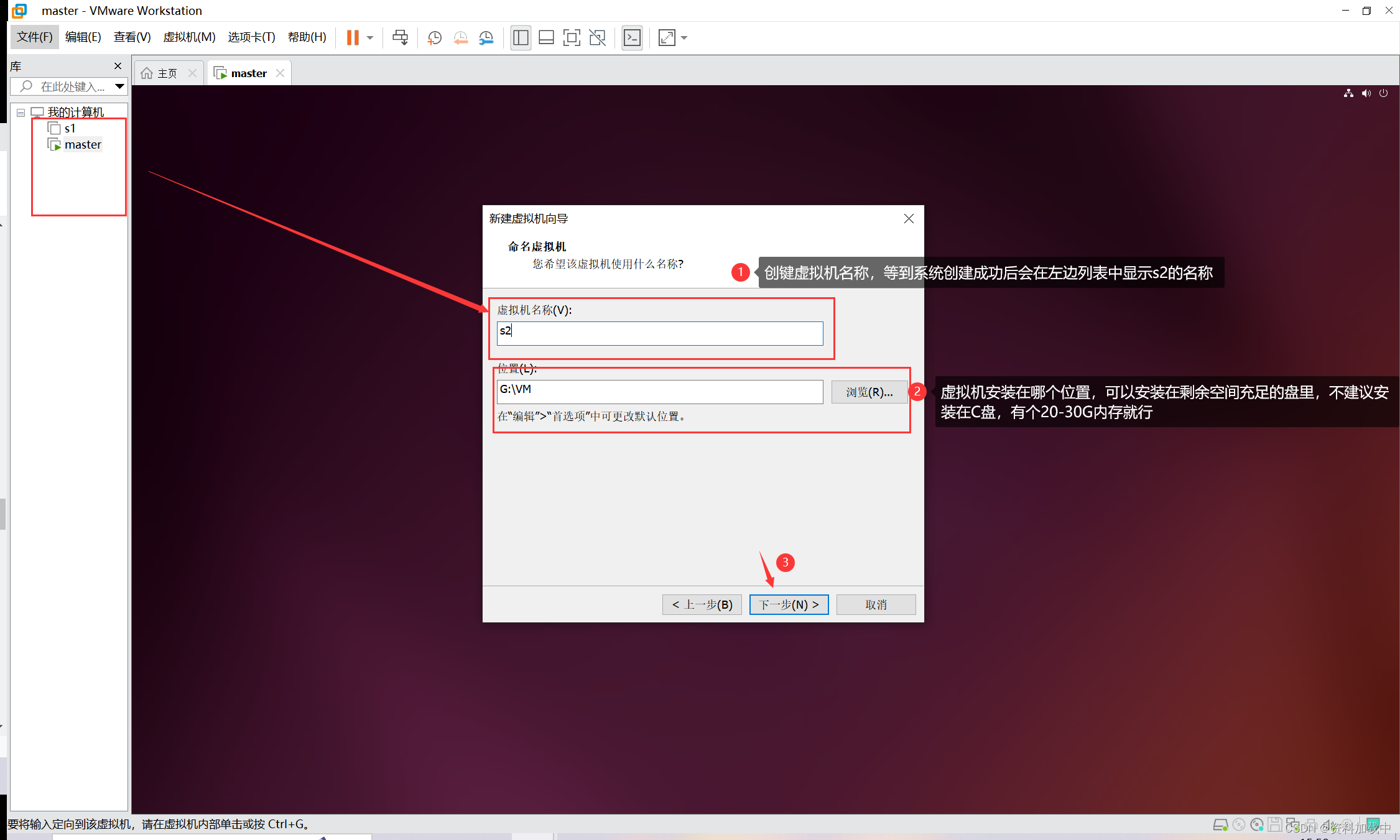Open the 虚拟机(M) menu
Image resolution: width=1400 pixels, height=840 pixels.
(x=190, y=37)
